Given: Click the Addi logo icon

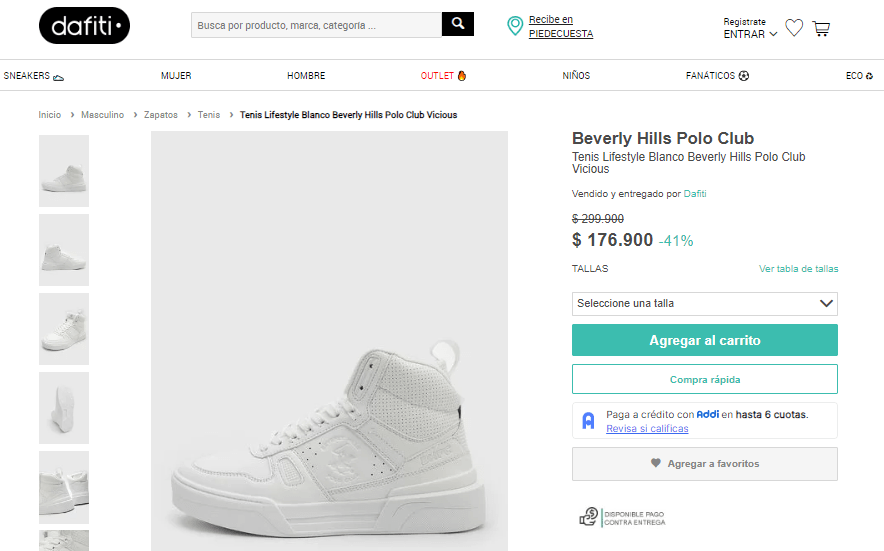Looking at the screenshot, I should [x=589, y=421].
